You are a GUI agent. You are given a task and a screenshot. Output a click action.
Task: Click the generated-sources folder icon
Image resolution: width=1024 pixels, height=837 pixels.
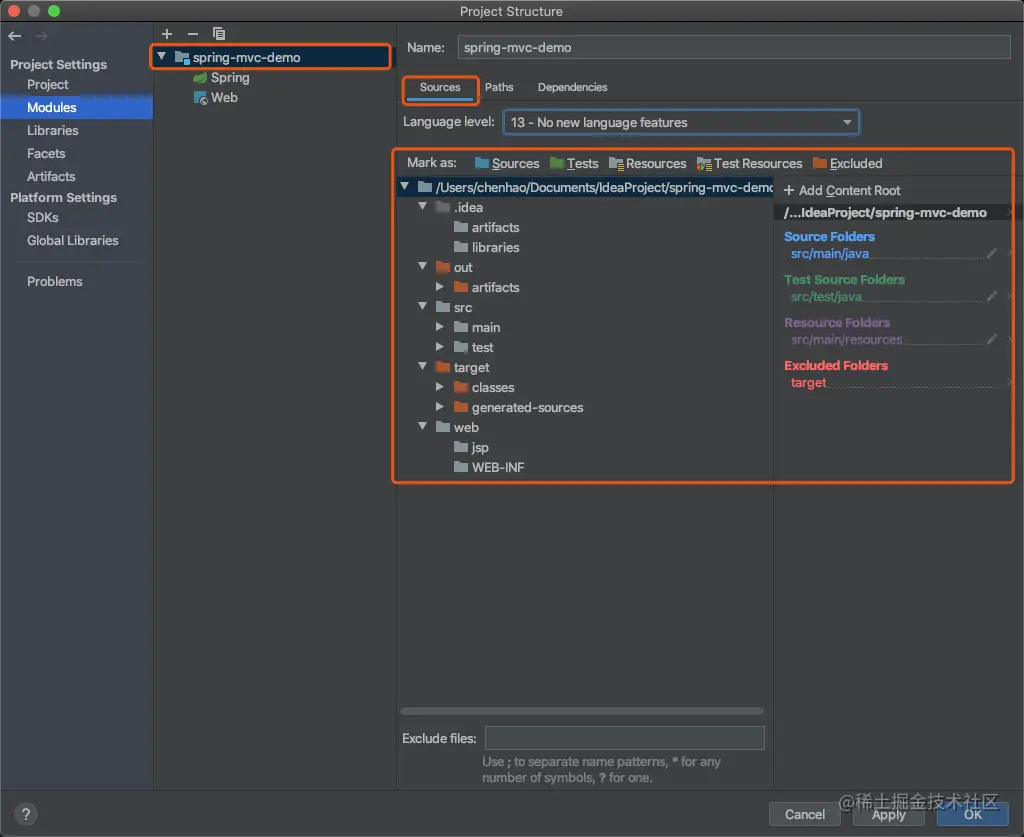461,407
